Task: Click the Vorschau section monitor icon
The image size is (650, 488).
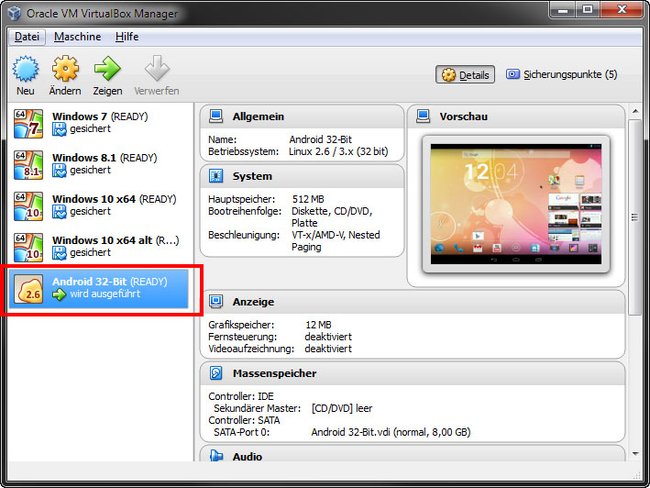Action: coord(423,116)
